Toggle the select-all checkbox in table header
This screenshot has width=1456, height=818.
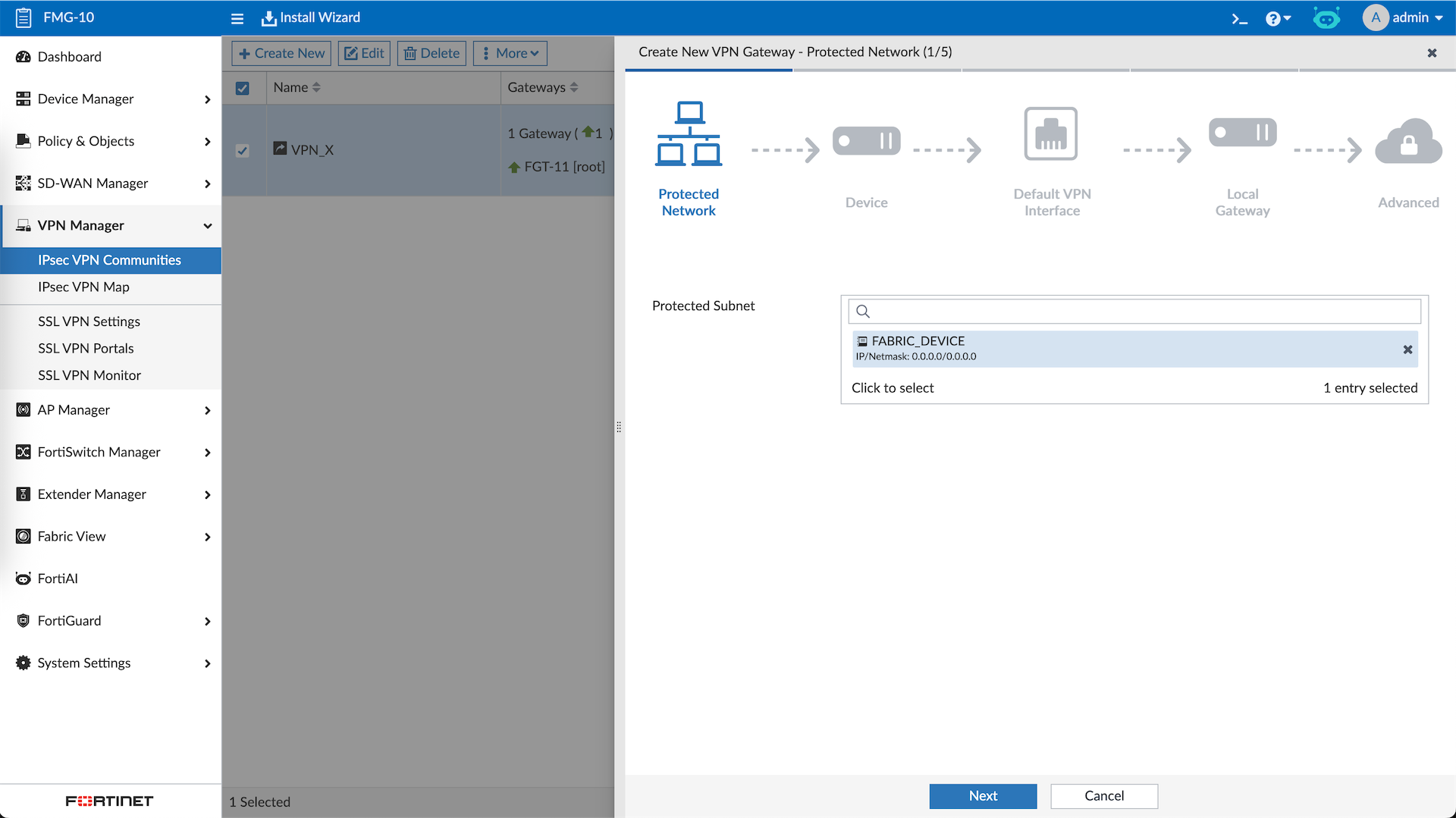[243, 88]
